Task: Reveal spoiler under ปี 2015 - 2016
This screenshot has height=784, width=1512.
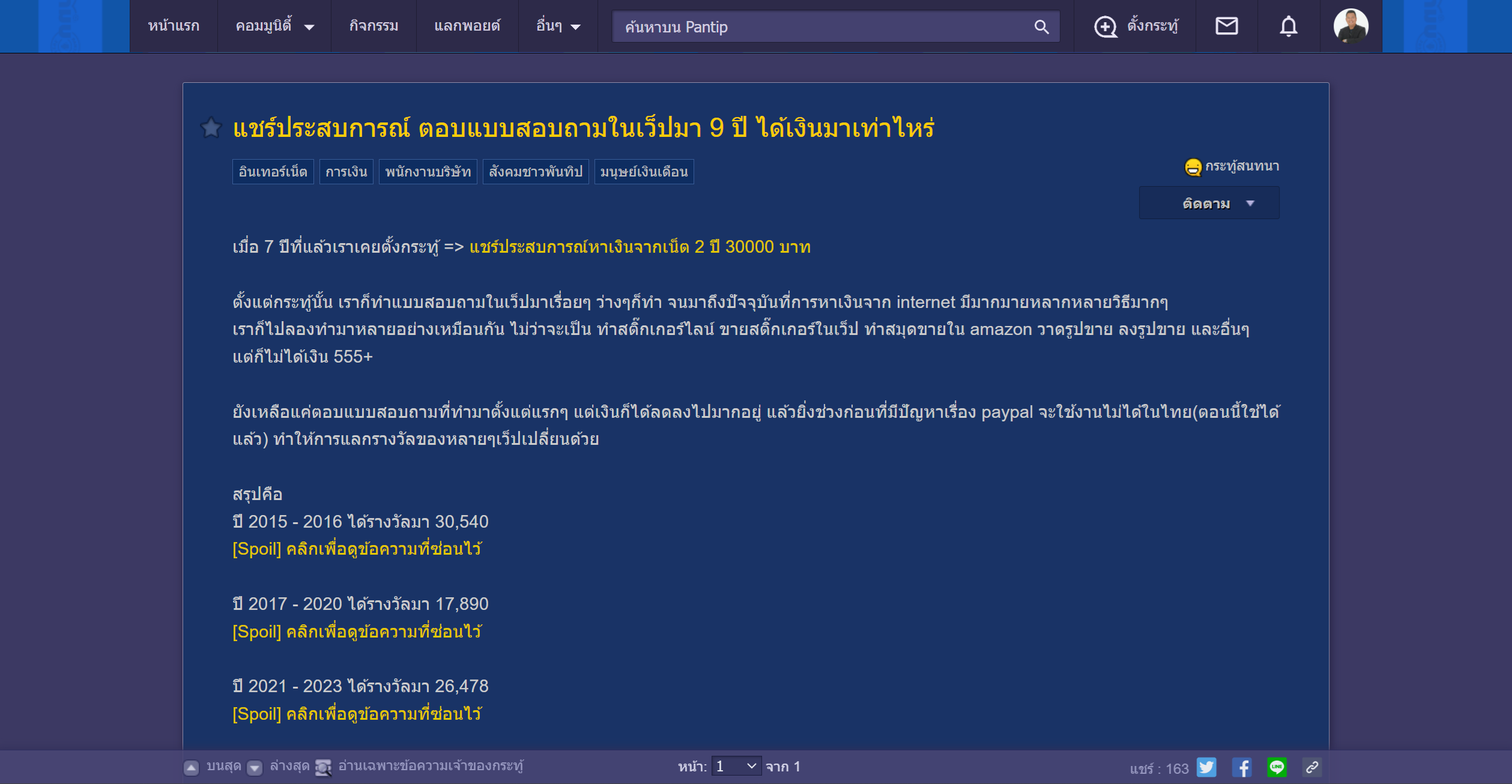Action: (x=357, y=549)
